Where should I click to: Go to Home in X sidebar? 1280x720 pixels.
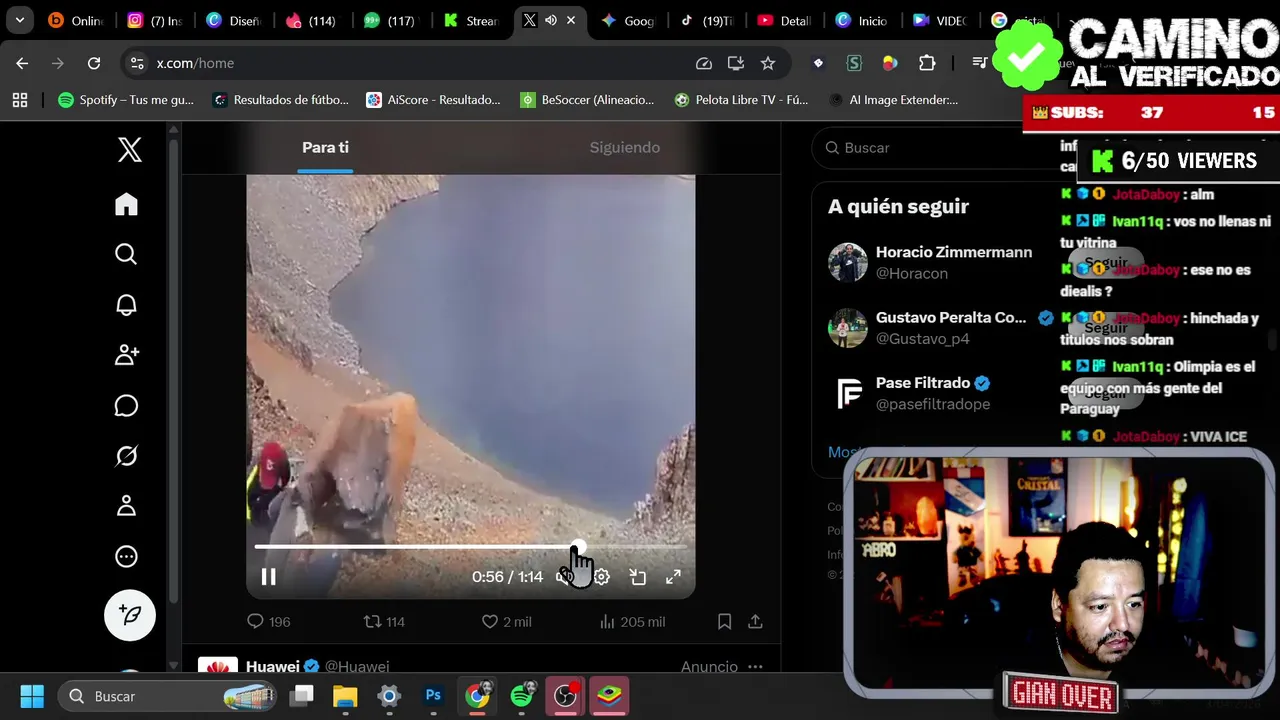pyautogui.click(x=126, y=204)
